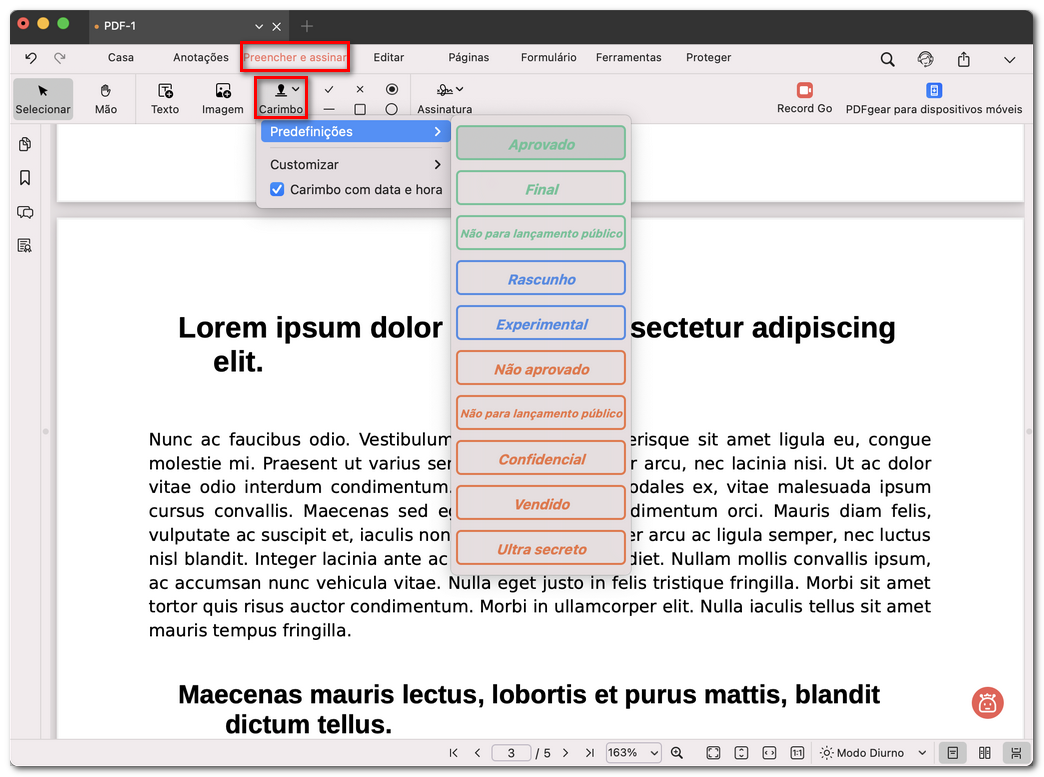Expand the Customizar submenu

pos(354,164)
